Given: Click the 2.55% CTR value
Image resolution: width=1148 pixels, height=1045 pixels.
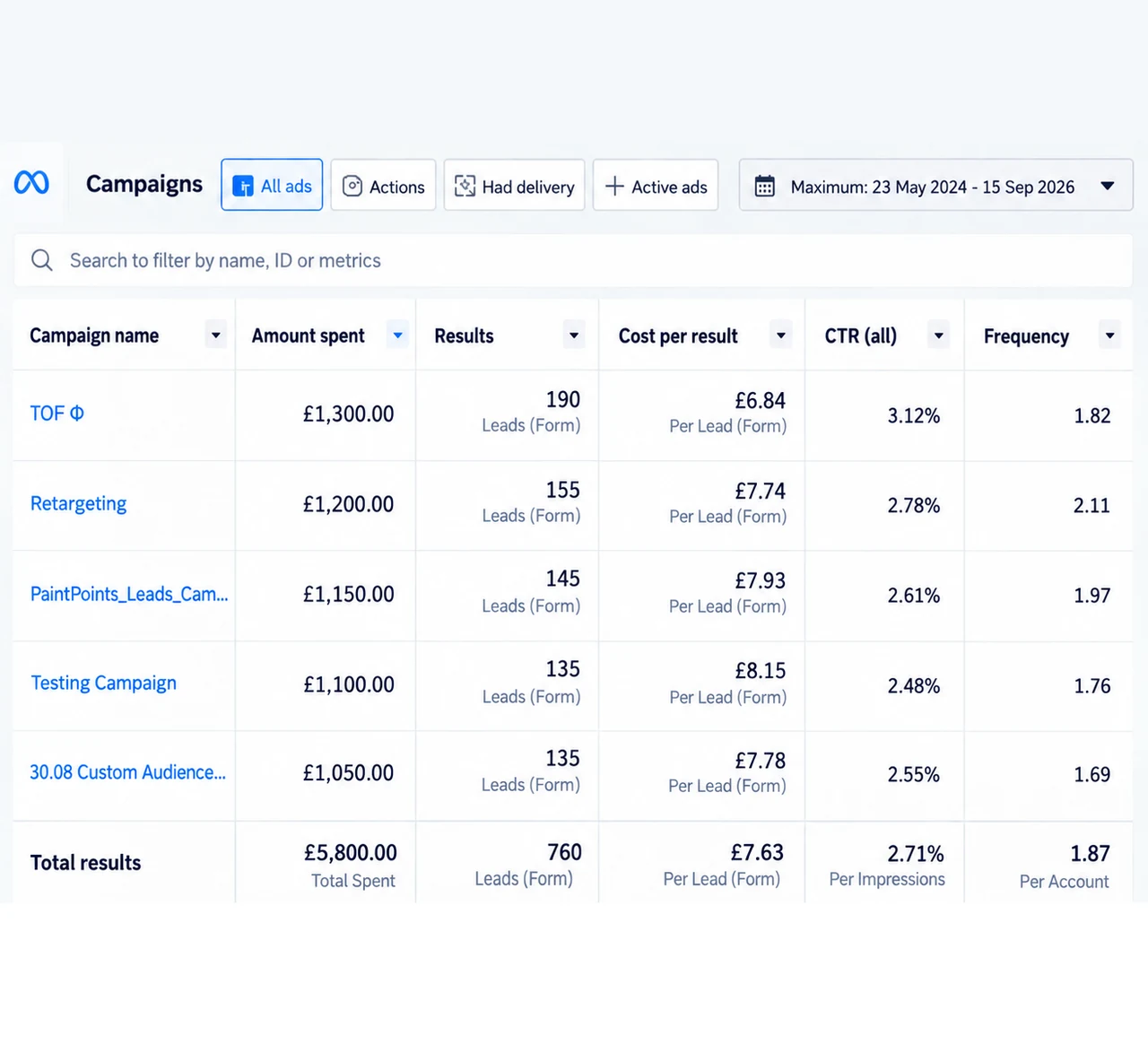Looking at the screenshot, I should click(913, 774).
